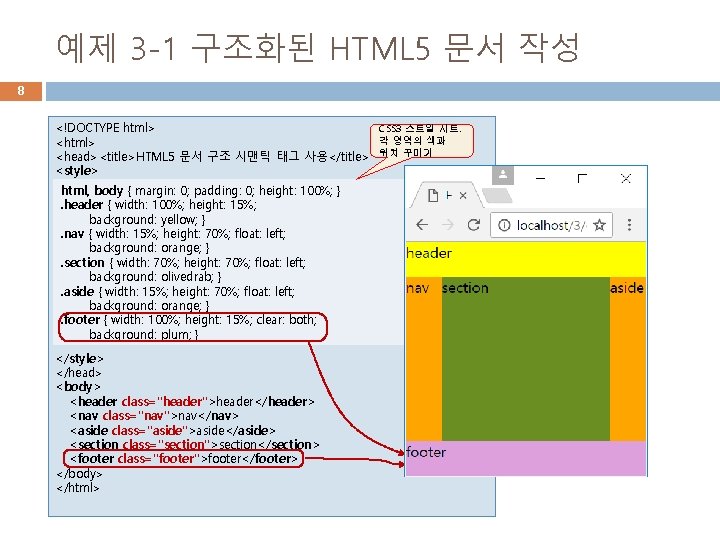Click the aside element code line
This screenshot has width=720, height=540.
[173, 431]
